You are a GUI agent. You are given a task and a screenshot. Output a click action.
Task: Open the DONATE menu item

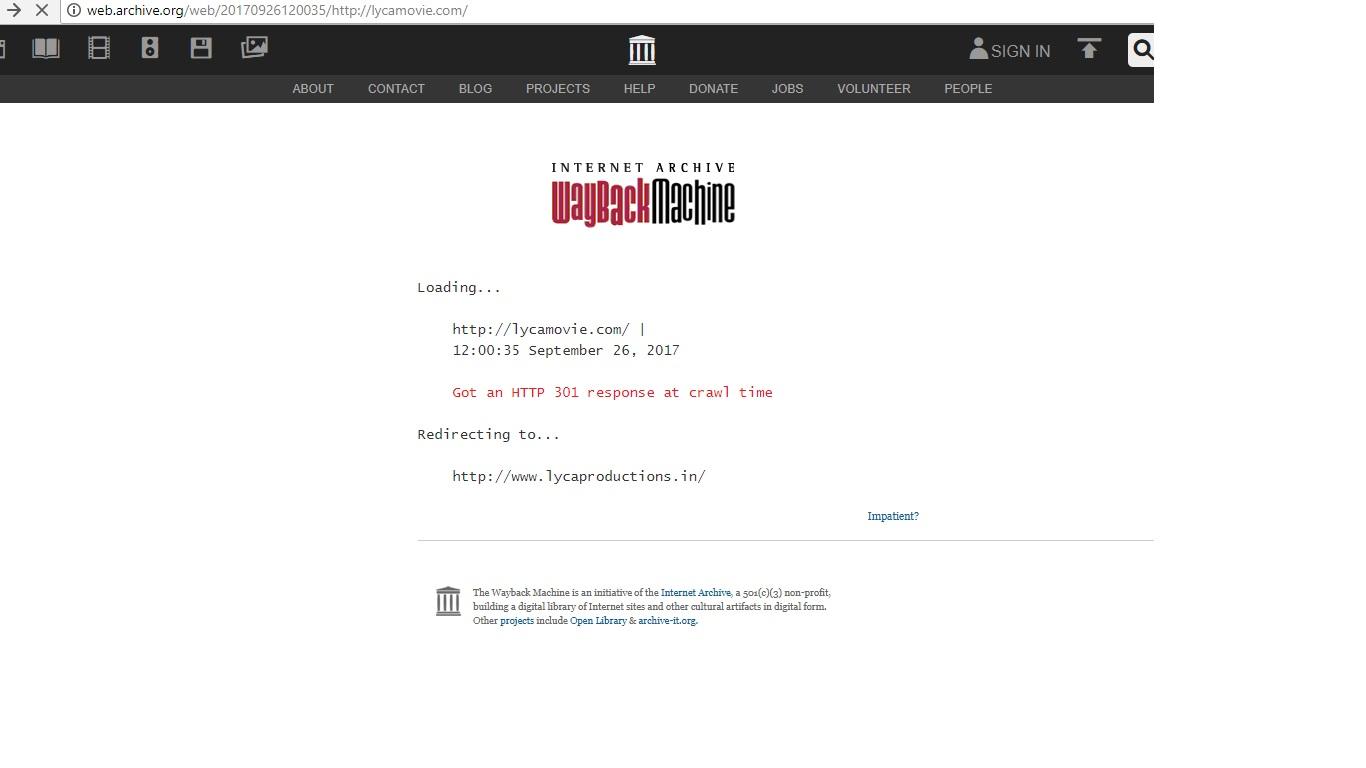click(713, 89)
